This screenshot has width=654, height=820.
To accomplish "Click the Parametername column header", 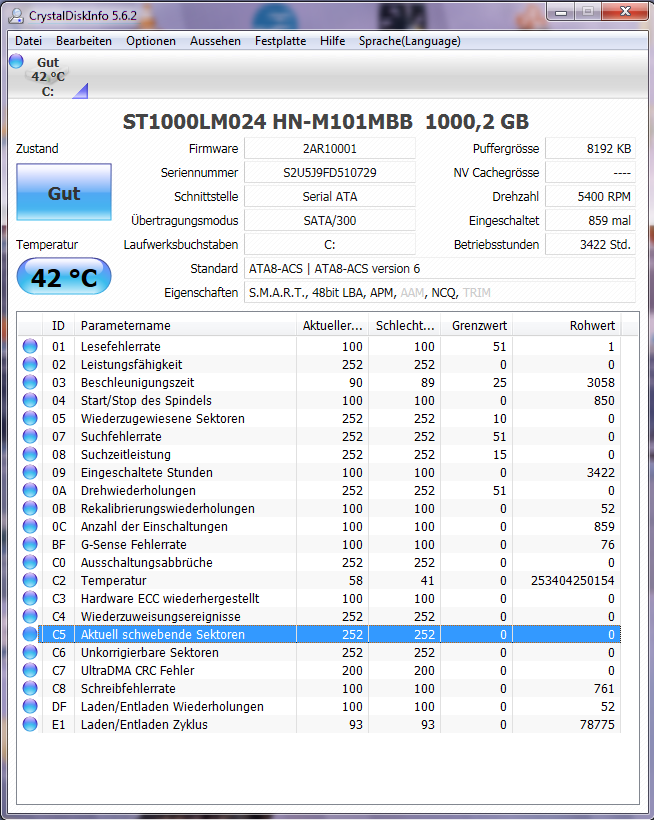I will (186, 325).
